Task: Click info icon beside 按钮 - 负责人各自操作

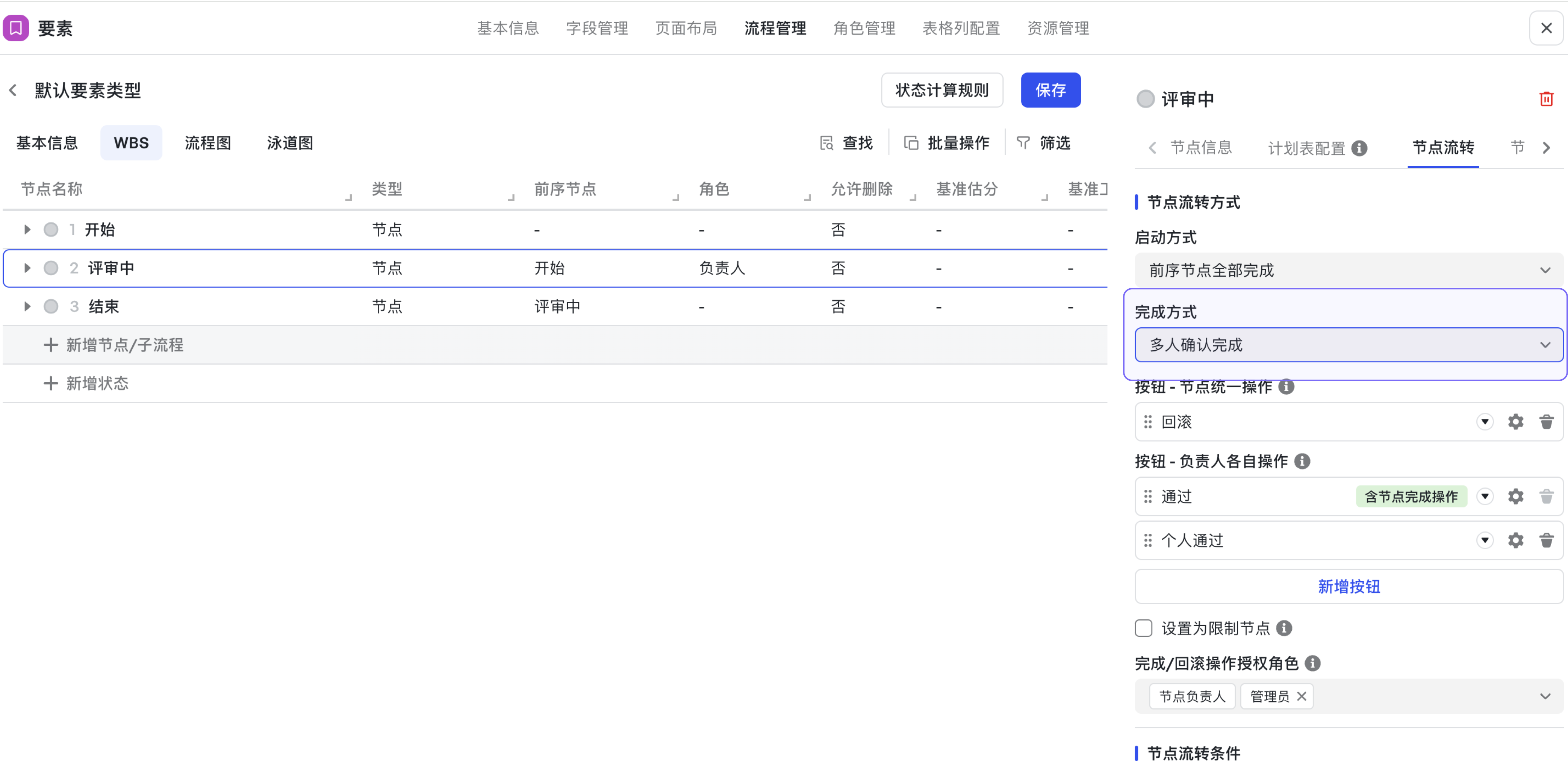Action: coord(1302,462)
